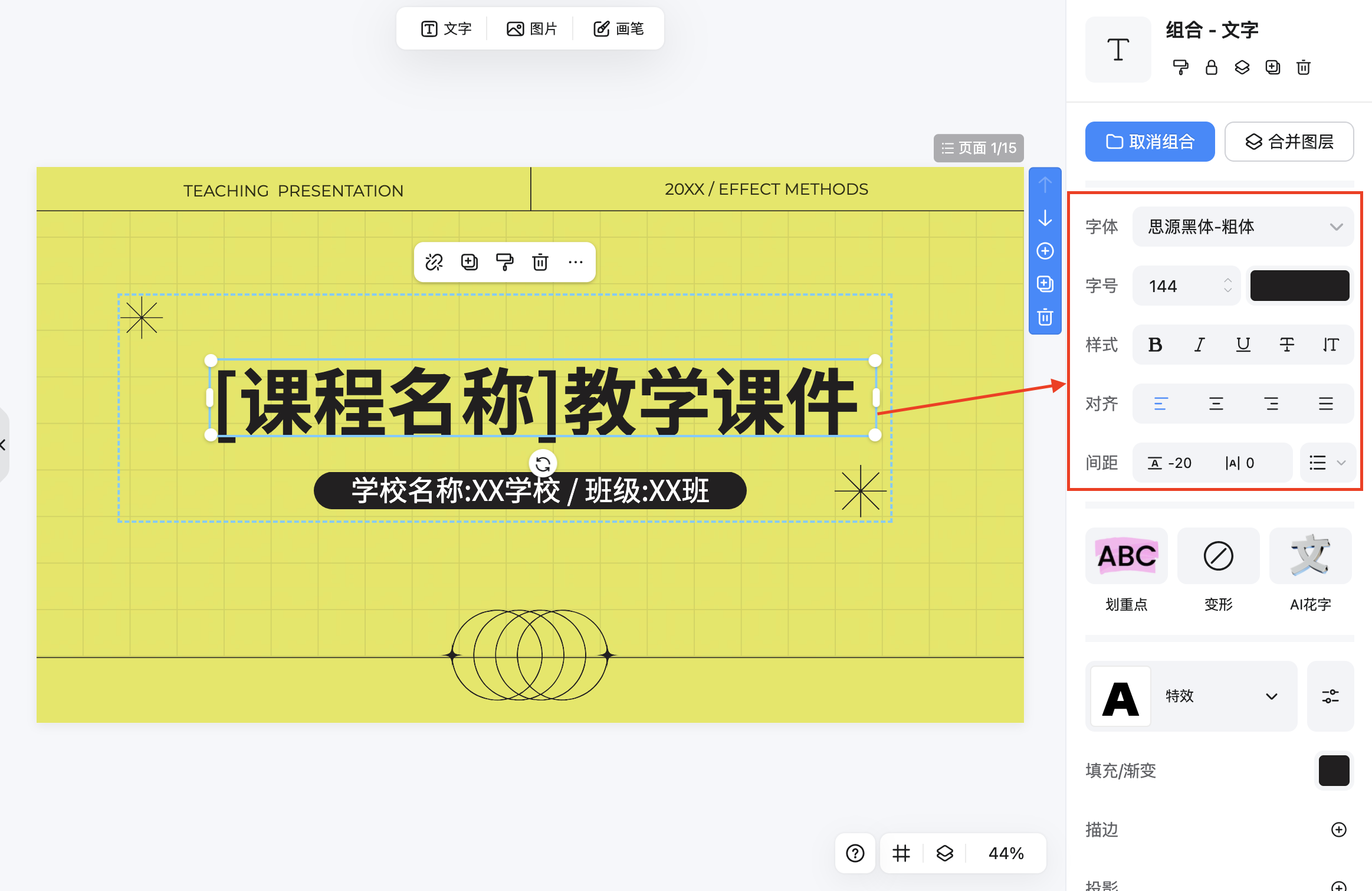Click the lock icon in right panel header
Screen dimensions: 1372x891
point(1211,67)
